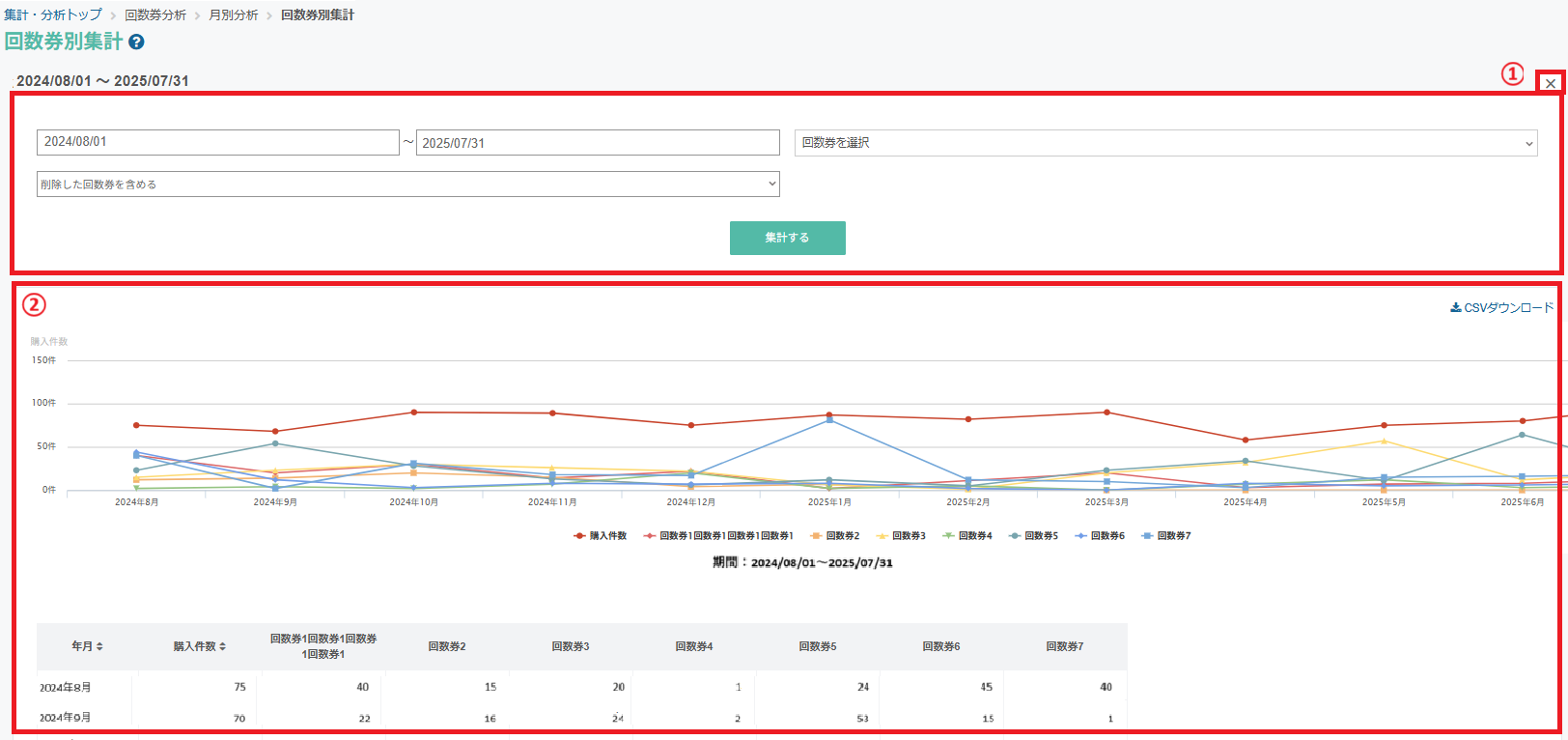Image resolution: width=1568 pixels, height=740 pixels.
Task: Run aggregation with 集計する button
Action: (x=788, y=238)
